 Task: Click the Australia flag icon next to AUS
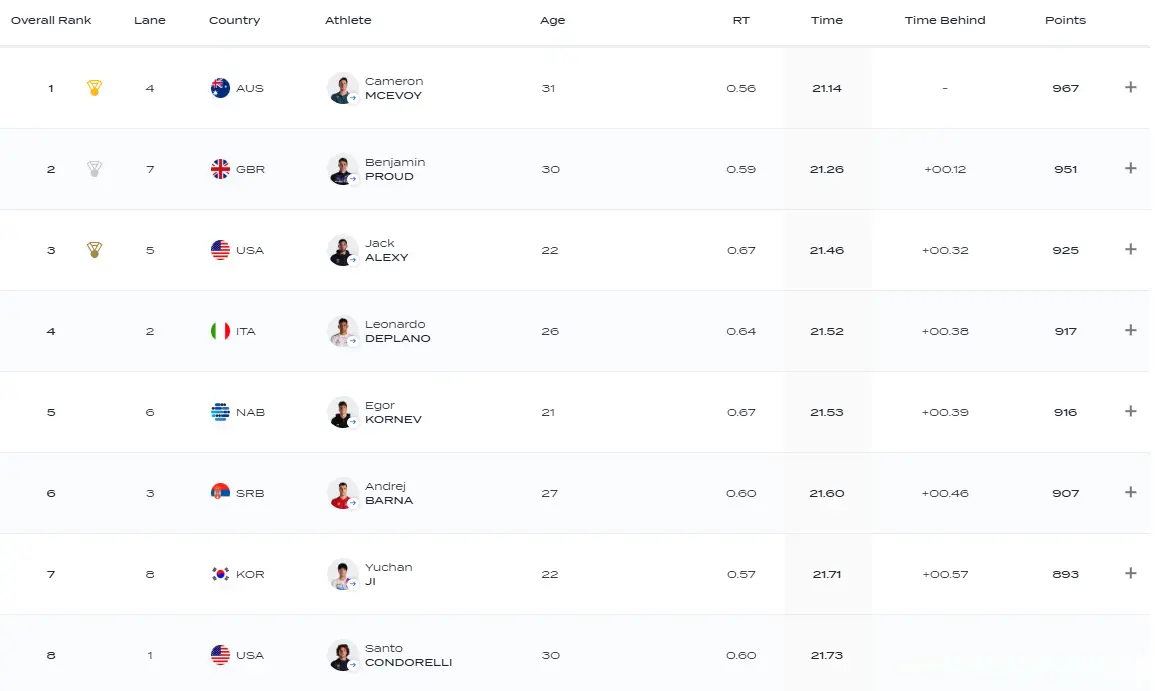220,88
